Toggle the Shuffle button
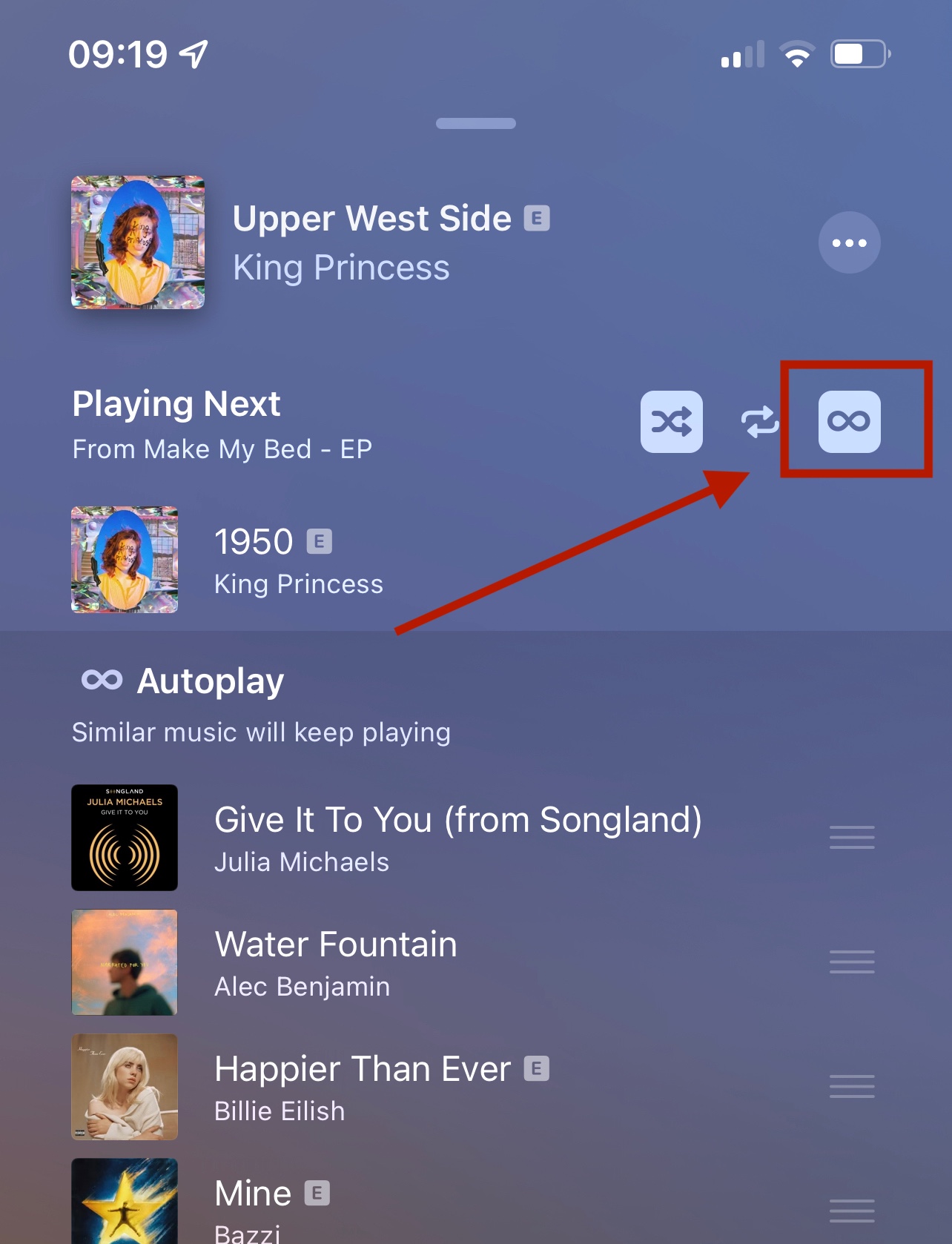 pos(672,422)
